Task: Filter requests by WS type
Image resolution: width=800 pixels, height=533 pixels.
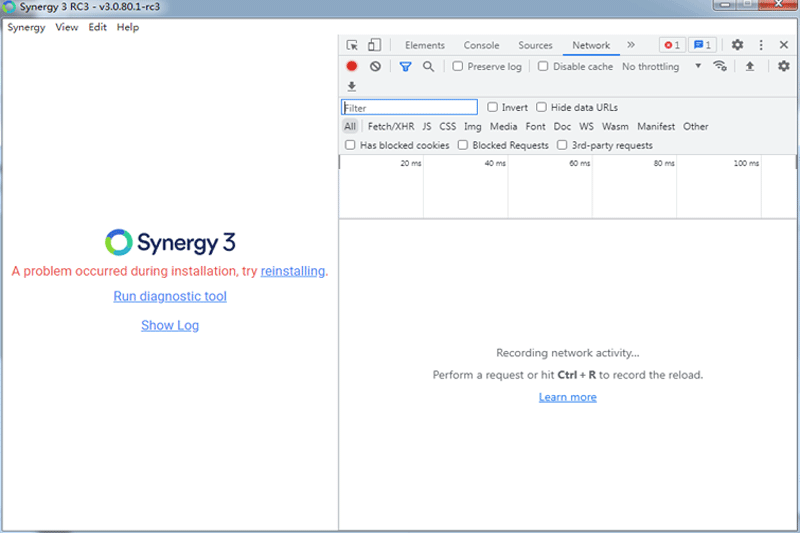Action: tap(586, 126)
